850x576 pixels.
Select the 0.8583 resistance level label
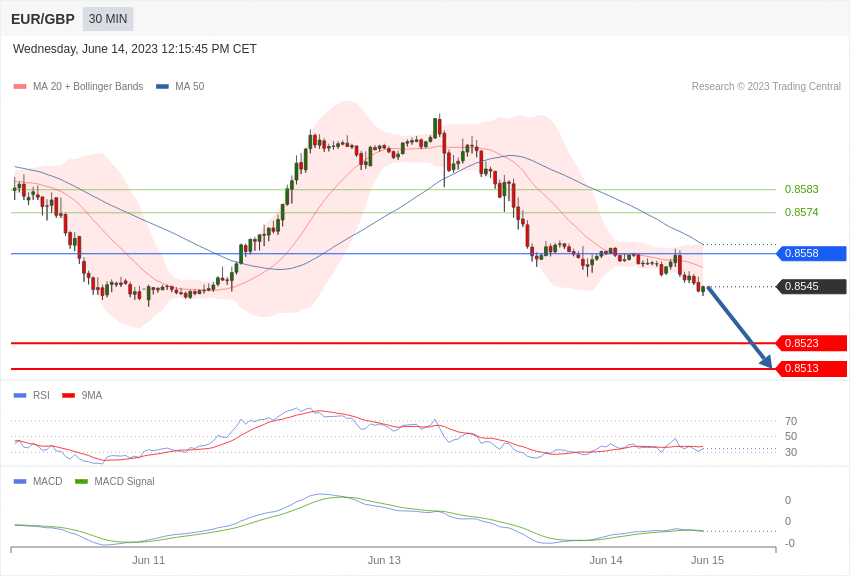[801, 189]
